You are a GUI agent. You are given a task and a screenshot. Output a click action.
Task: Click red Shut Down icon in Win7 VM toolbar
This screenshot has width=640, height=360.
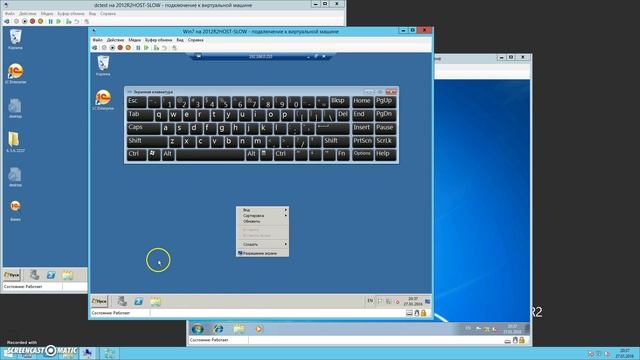click(x=120, y=48)
